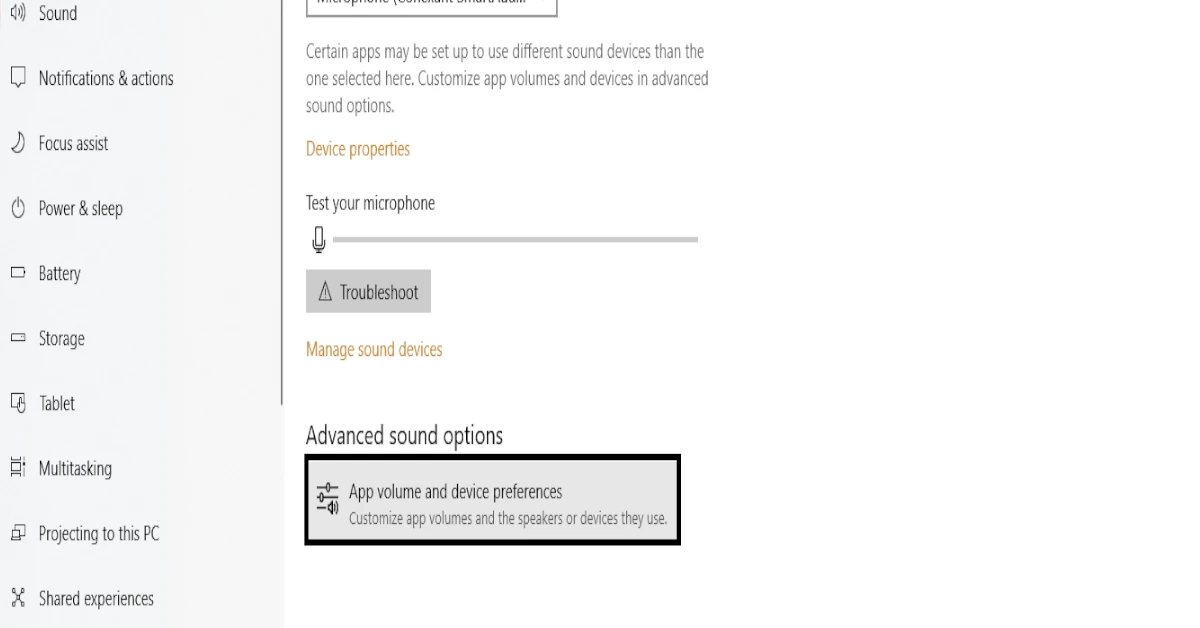This screenshot has width=1200, height=628.
Task: Click the microphone icon beside test bar
Action: click(319, 239)
